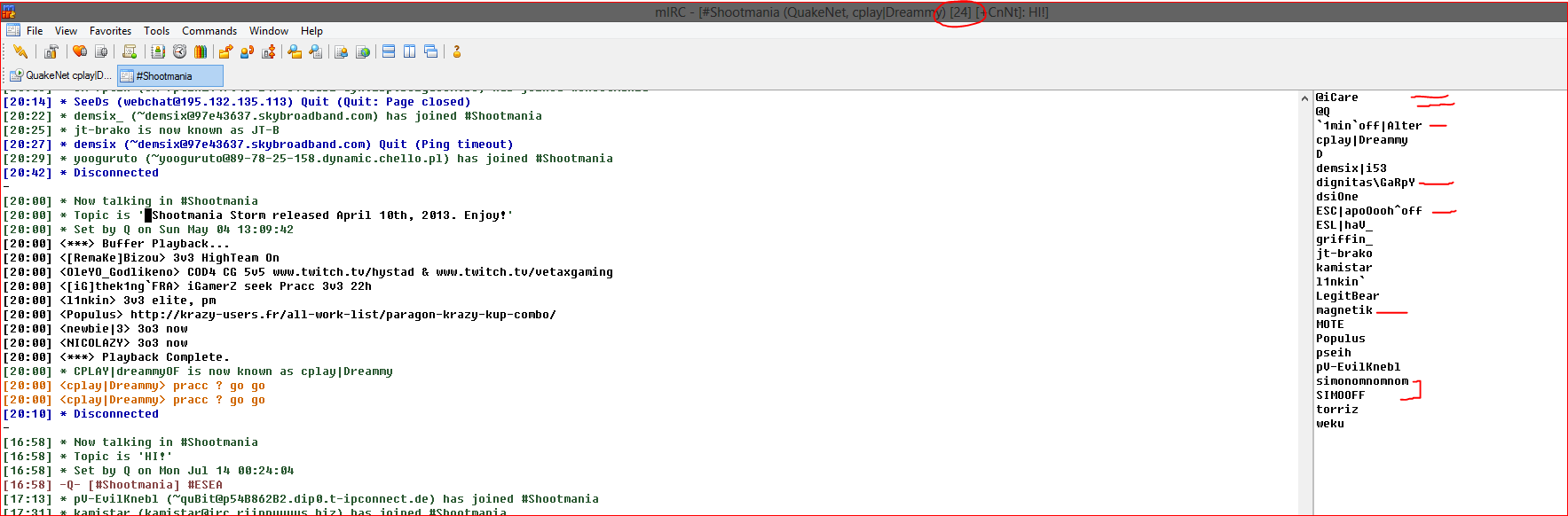Cascade windows toolbar icon
Viewport: 1568px width, 516px height.
click(x=430, y=51)
